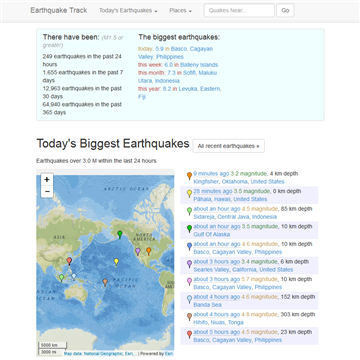360x360 pixels.
Task: Open California link in Searles Valley entry
Action: click(244, 270)
